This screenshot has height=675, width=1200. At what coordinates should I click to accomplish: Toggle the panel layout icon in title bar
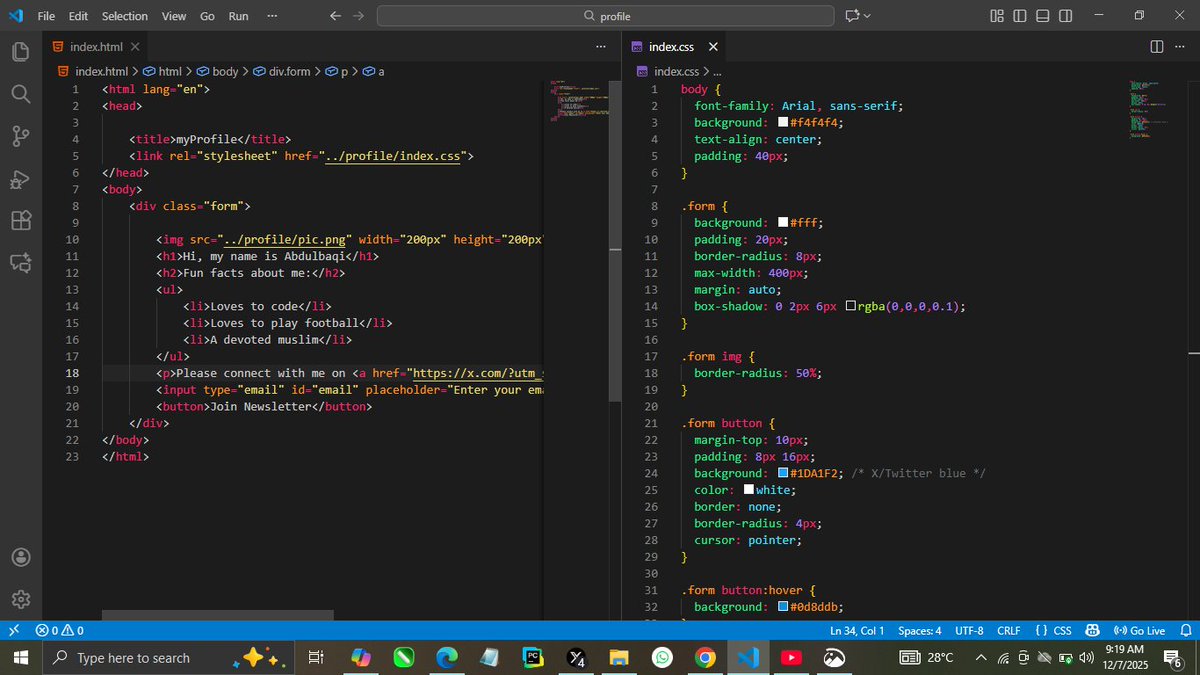(1041, 16)
